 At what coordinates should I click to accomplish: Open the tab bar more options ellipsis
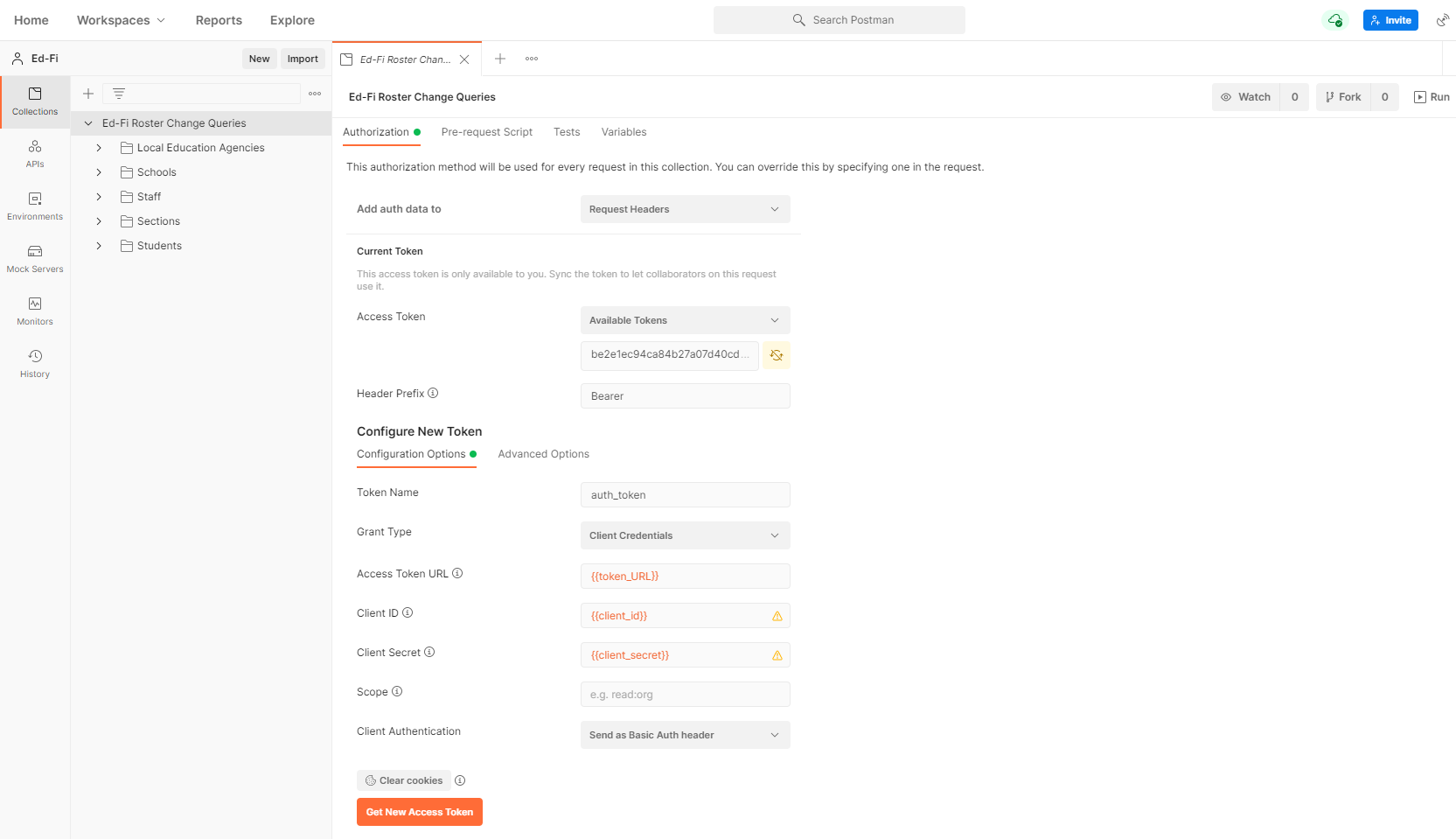(x=532, y=59)
